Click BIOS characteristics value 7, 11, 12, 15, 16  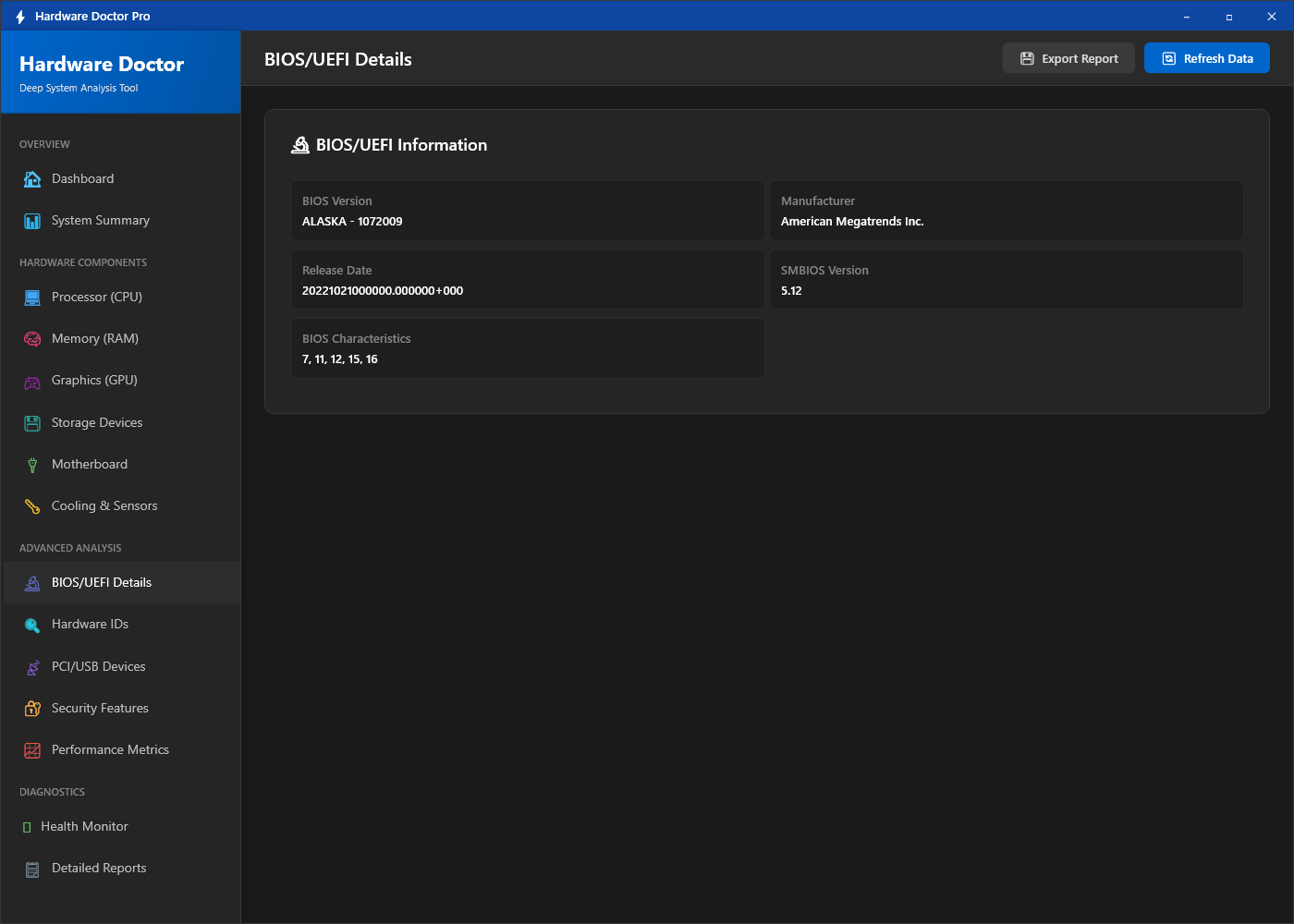coord(340,359)
